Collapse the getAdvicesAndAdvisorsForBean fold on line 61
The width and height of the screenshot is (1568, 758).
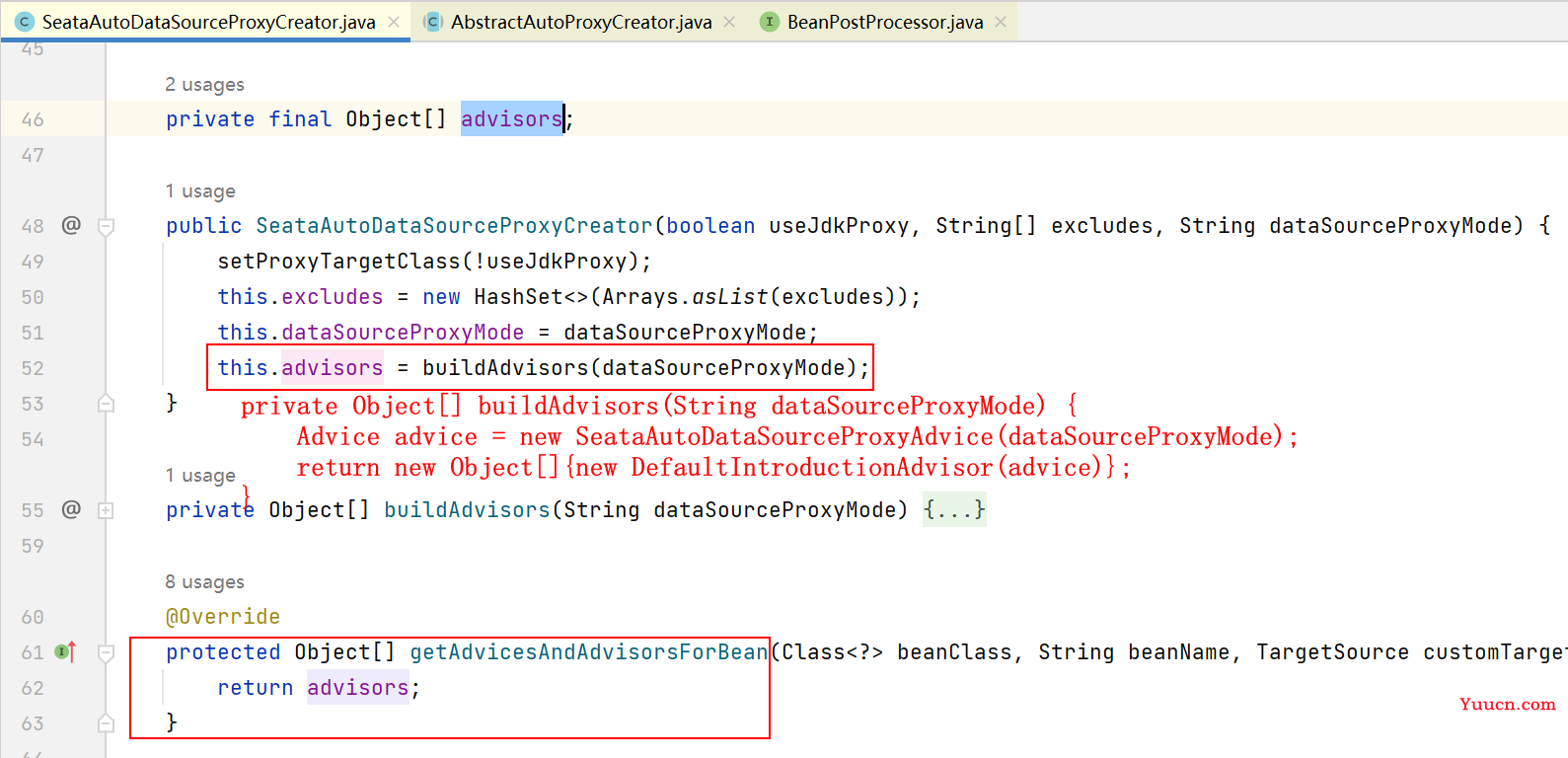[x=106, y=652]
